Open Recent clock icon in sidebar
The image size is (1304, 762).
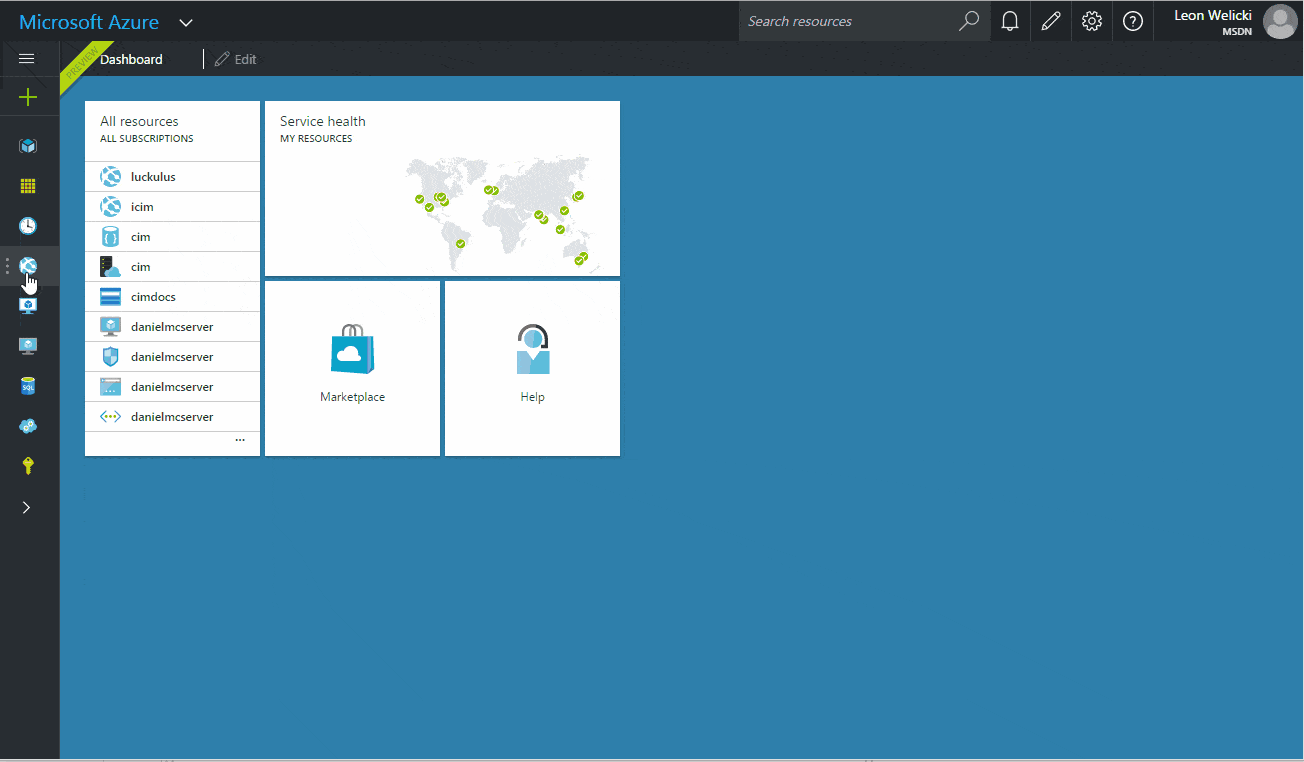28,226
